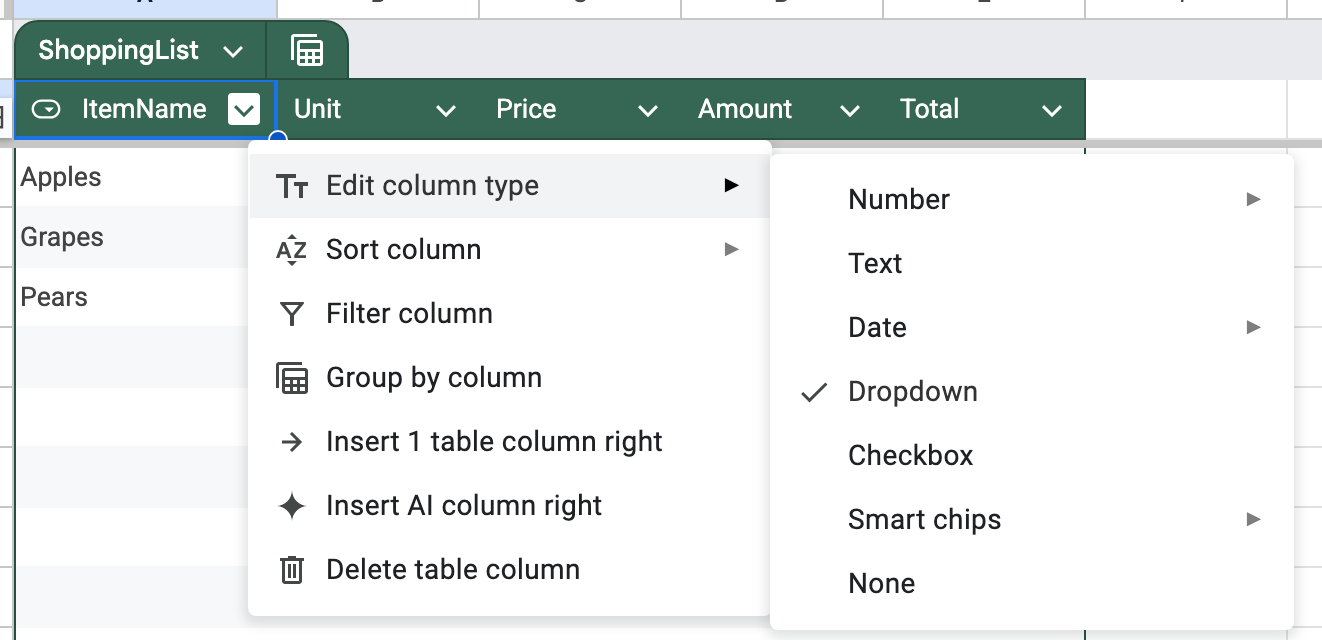Click the arrow icon for Insert column right
The height and width of the screenshot is (640, 1322).
pyautogui.click(x=291, y=442)
